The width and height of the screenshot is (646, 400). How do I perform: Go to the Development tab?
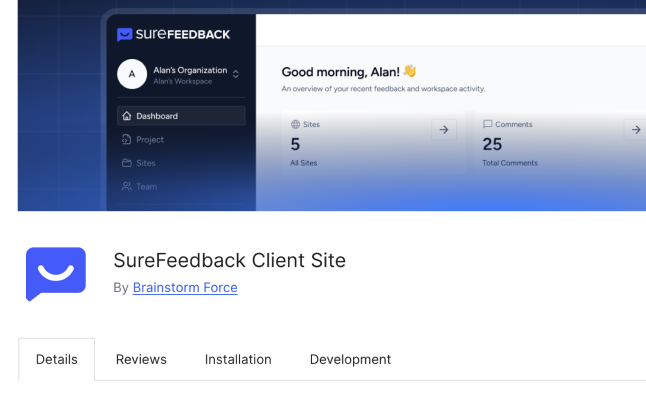tap(350, 359)
